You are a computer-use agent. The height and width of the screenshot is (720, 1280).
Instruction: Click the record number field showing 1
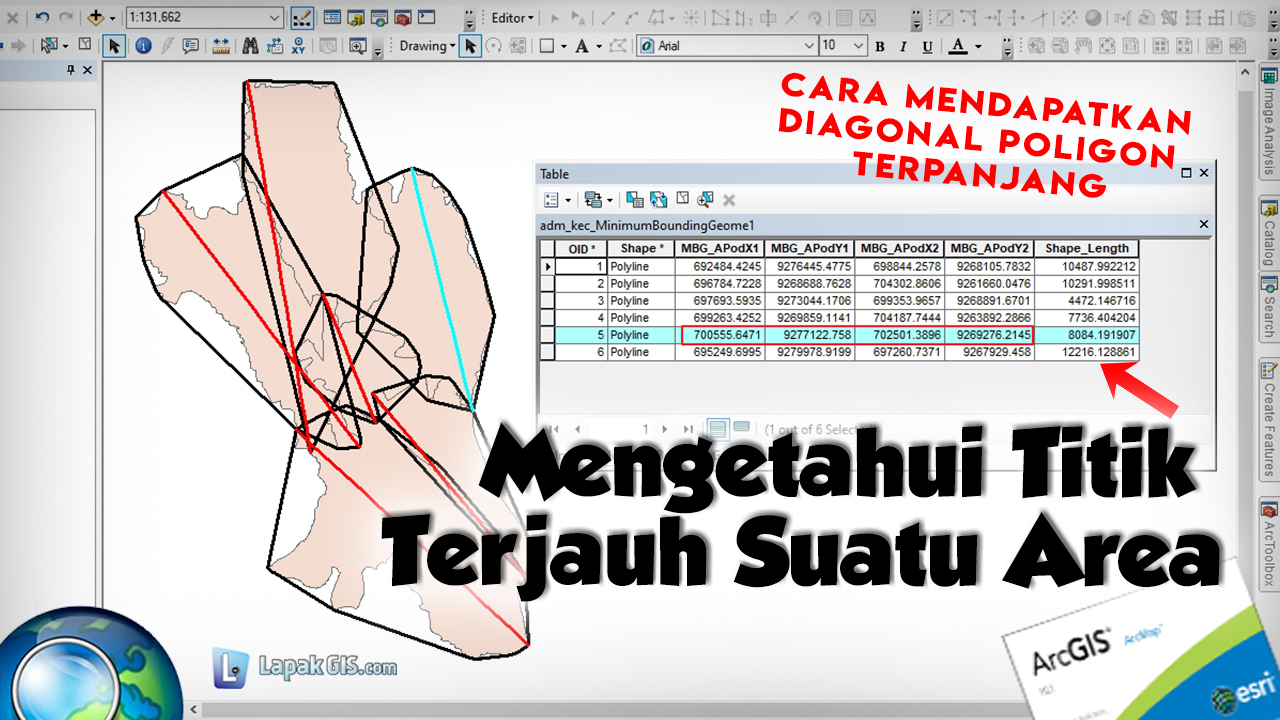(620, 429)
